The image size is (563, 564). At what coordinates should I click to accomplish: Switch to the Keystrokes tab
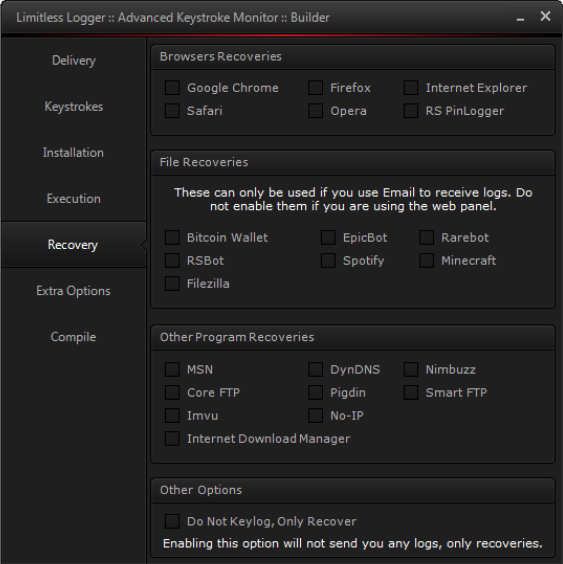73,106
